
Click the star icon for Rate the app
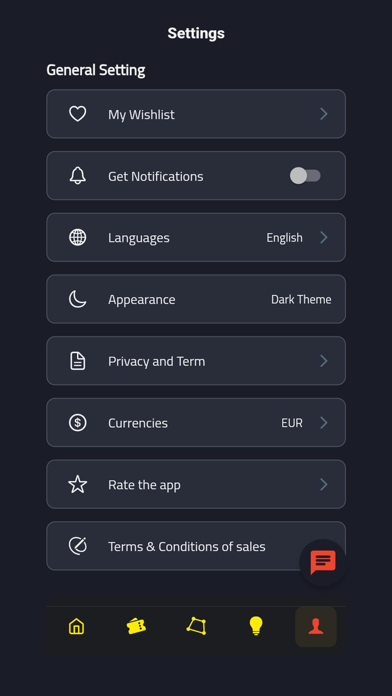coord(78,484)
